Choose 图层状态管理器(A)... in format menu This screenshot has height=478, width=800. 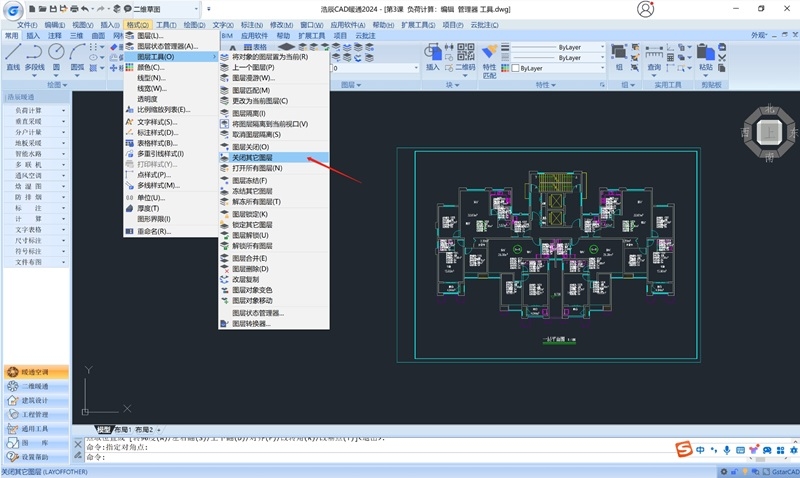click(x=171, y=46)
